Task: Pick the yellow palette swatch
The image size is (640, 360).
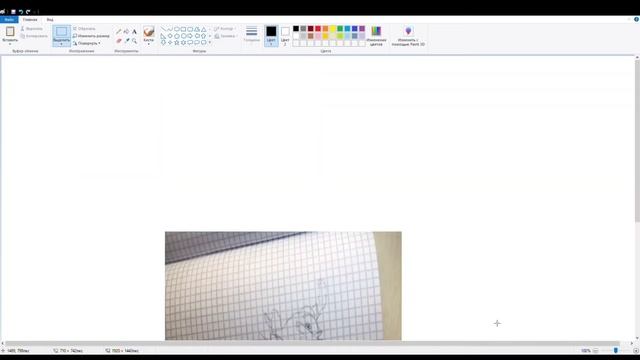Action: tap(333, 29)
